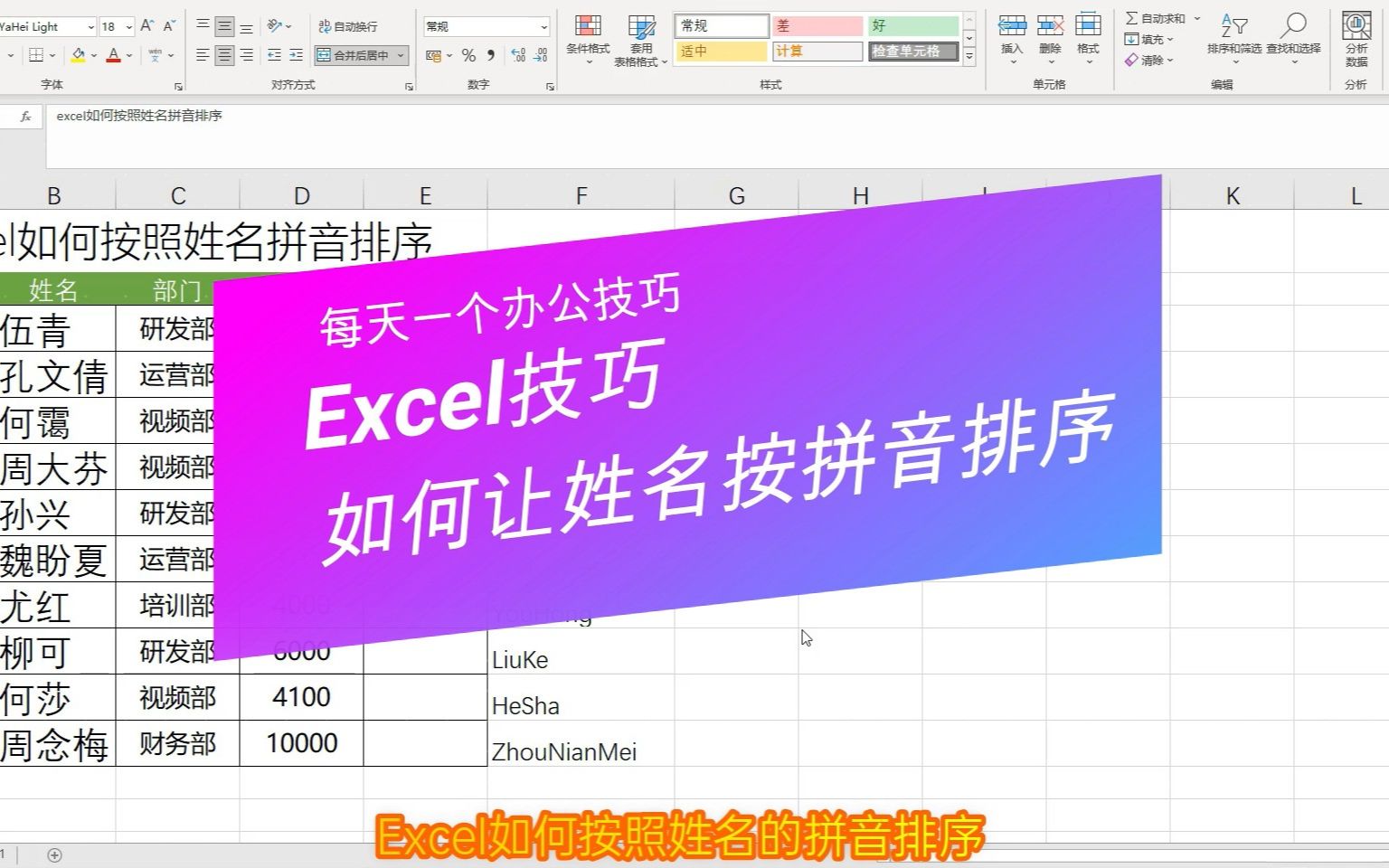Open the 填充 fill dropdown
This screenshot has height=868, width=1389.
pyautogui.click(x=1148, y=39)
